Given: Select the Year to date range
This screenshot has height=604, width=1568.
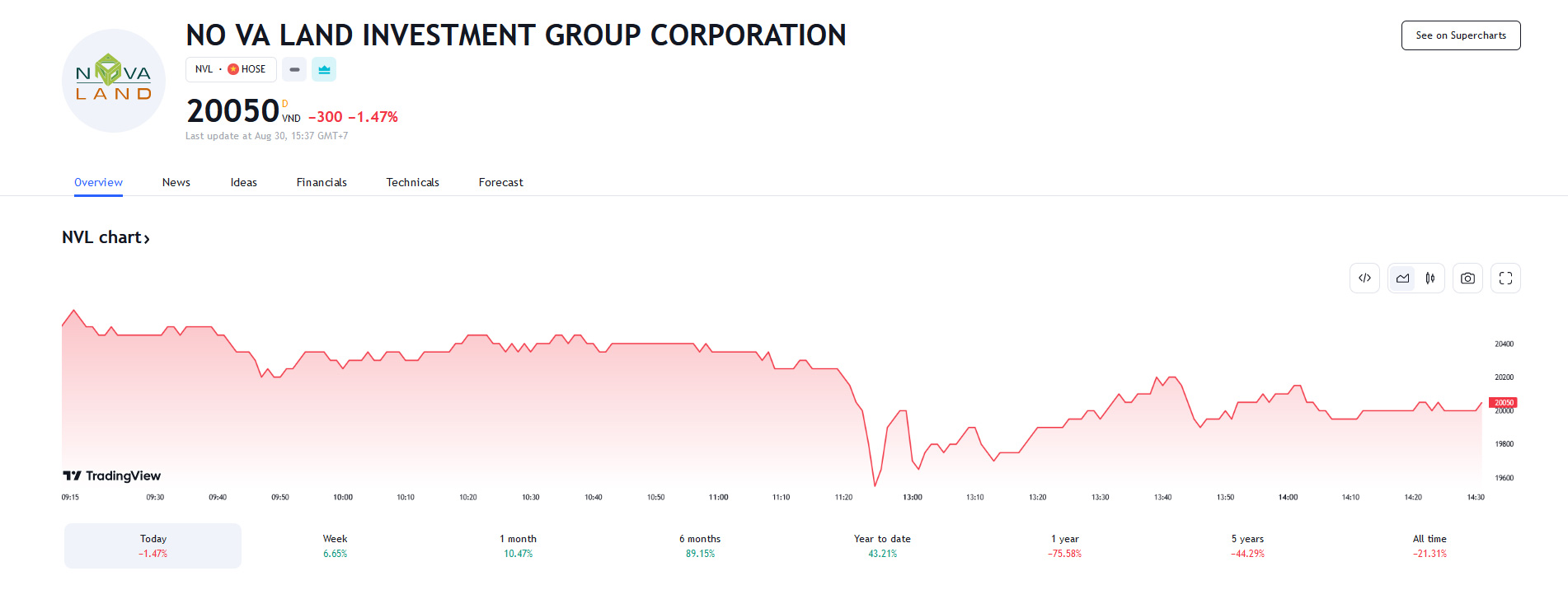Looking at the screenshot, I should point(882,545).
